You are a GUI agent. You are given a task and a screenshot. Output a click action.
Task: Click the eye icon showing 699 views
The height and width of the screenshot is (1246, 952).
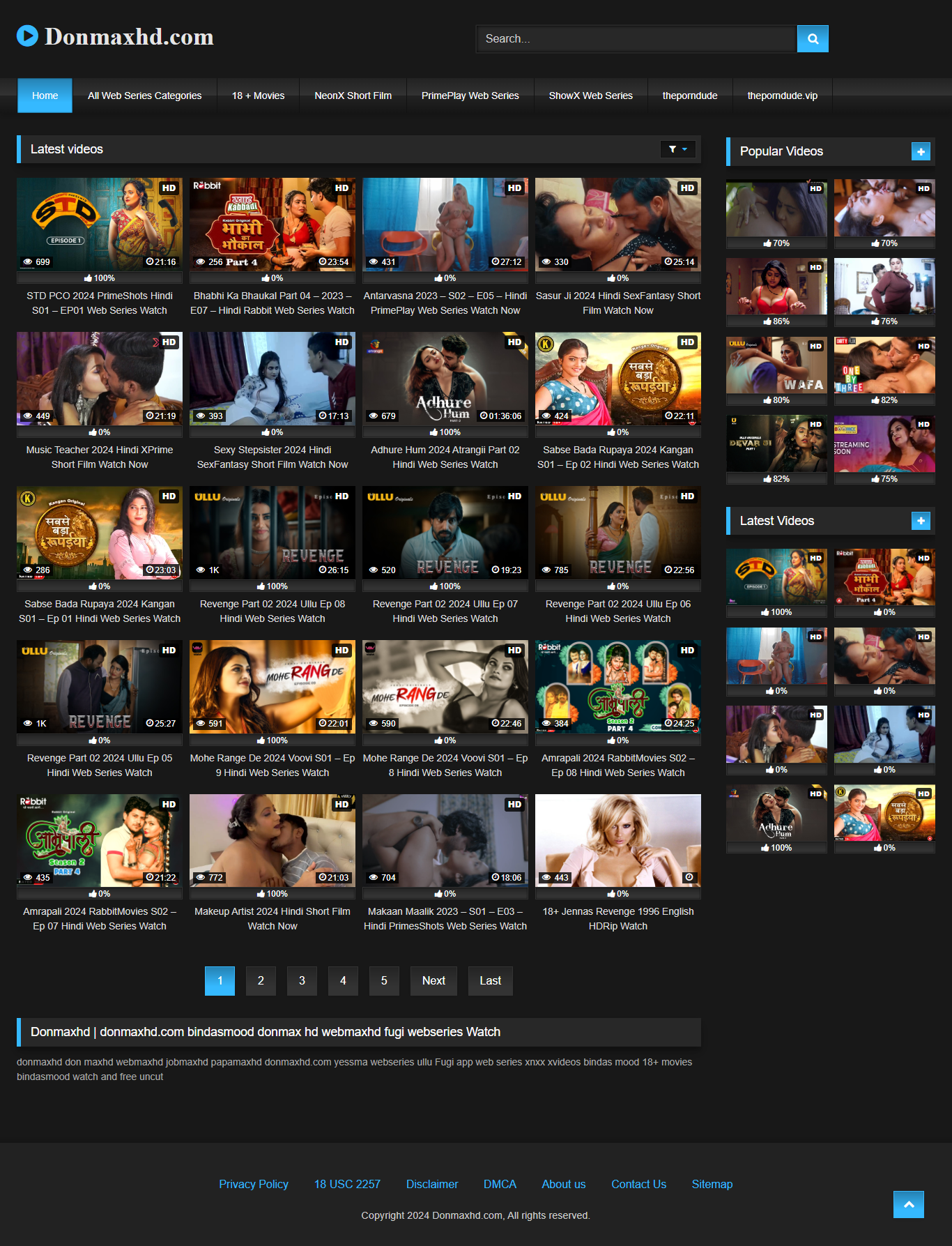tap(28, 262)
